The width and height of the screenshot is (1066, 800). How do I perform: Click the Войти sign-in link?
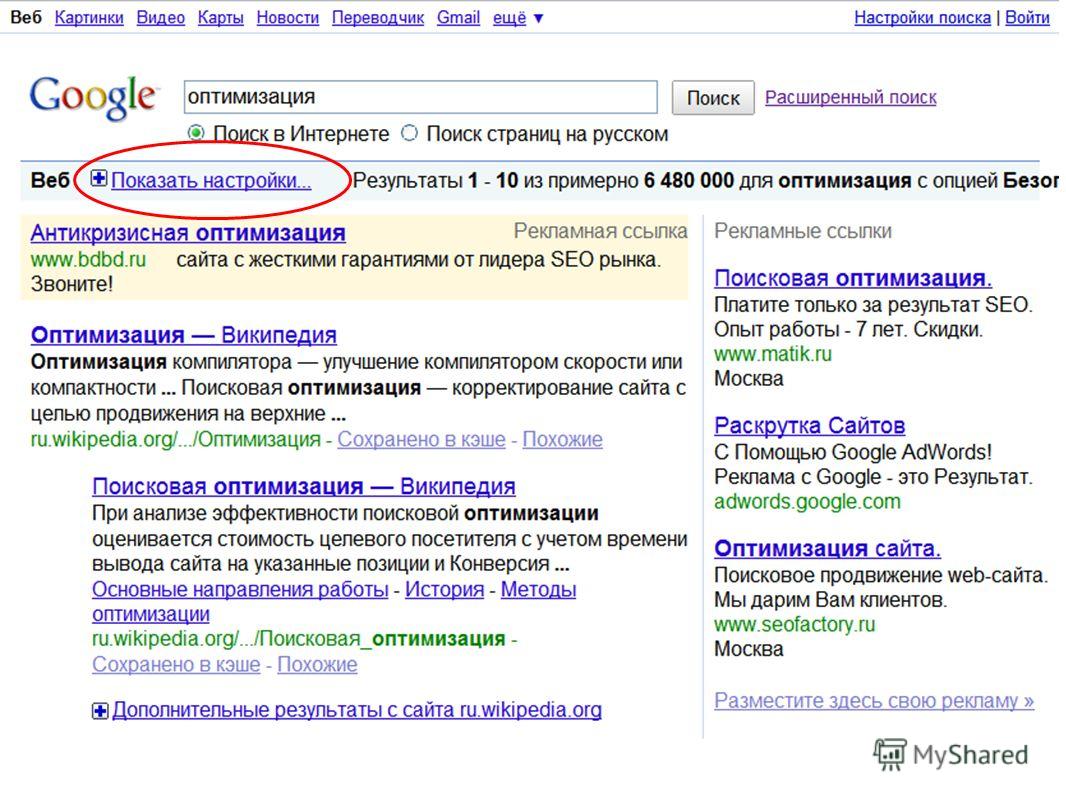click(x=1027, y=18)
